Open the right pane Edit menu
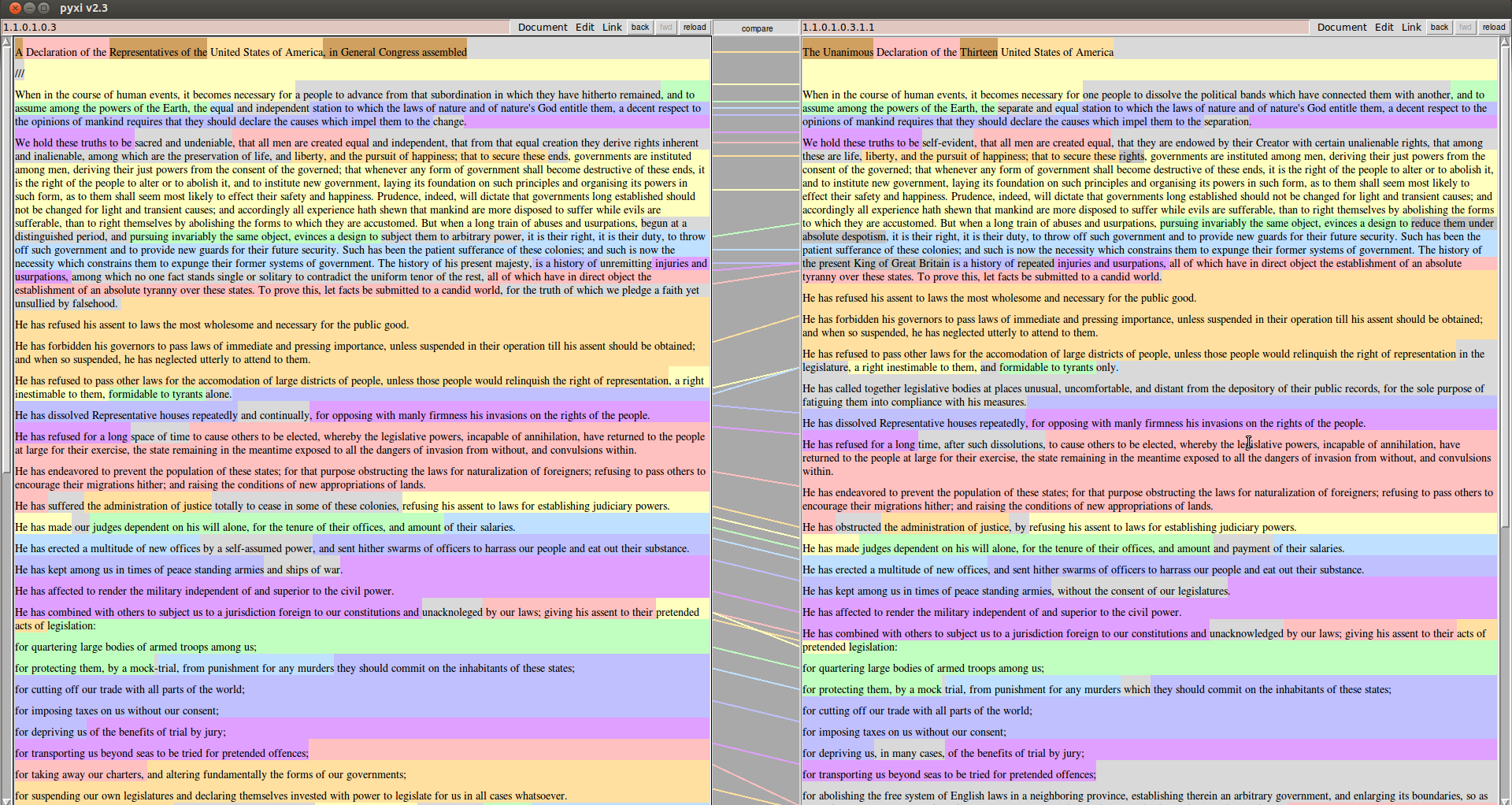 (x=1384, y=28)
